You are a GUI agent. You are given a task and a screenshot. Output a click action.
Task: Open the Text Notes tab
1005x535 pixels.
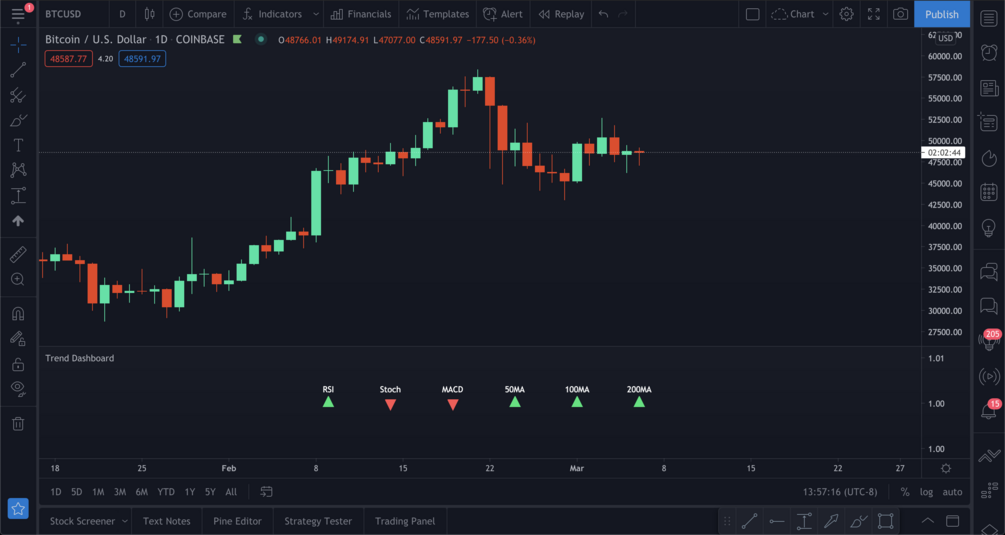tap(167, 521)
